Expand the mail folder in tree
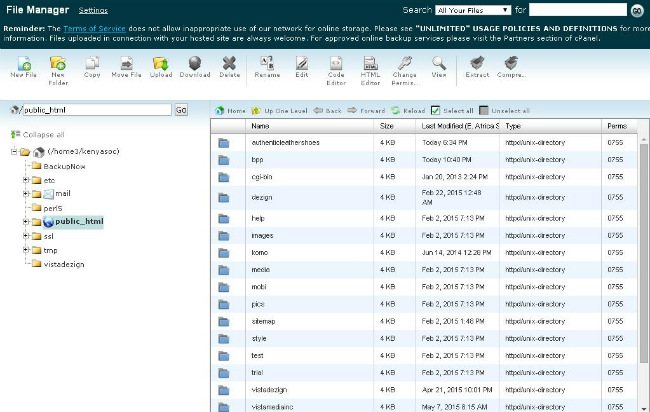This screenshot has width=650, height=412. [25, 193]
